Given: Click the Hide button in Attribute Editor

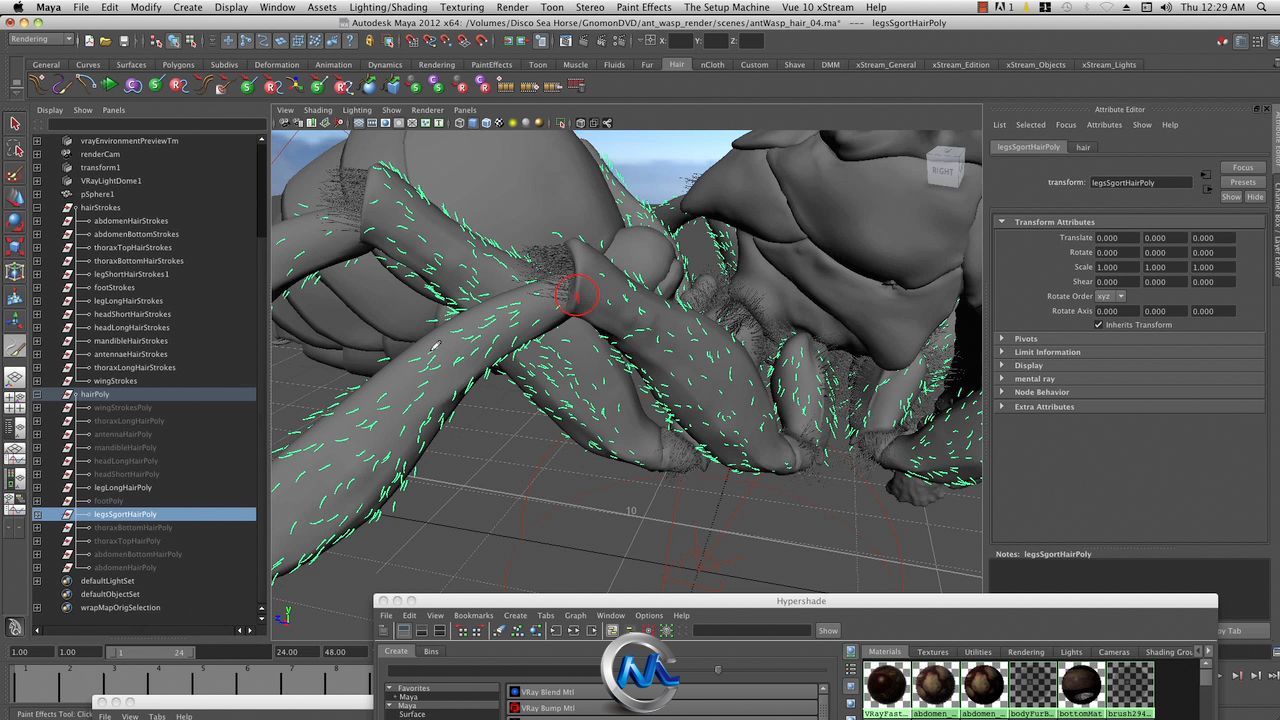Looking at the screenshot, I should click(1255, 197).
